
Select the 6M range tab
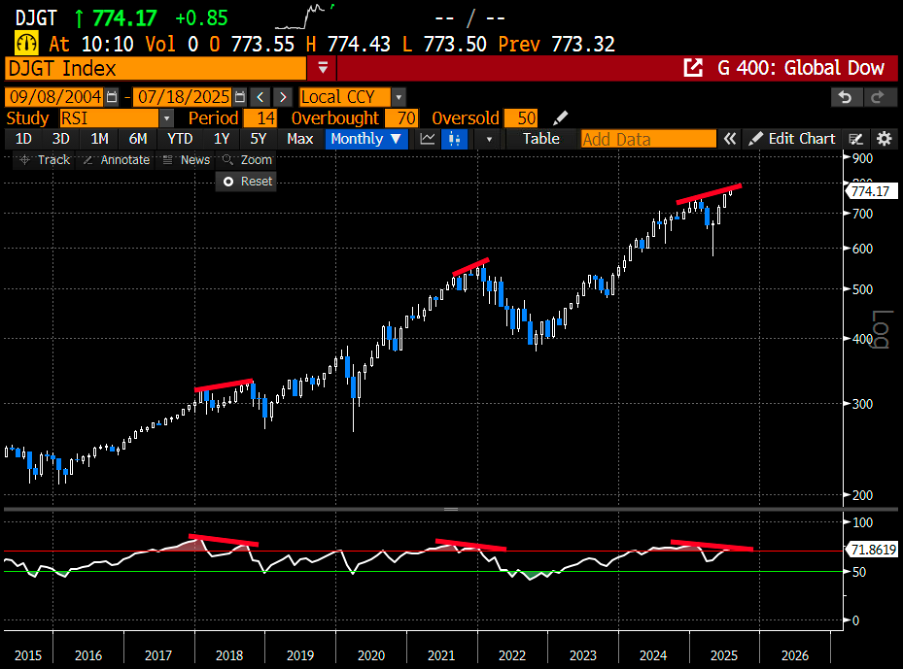click(x=138, y=139)
